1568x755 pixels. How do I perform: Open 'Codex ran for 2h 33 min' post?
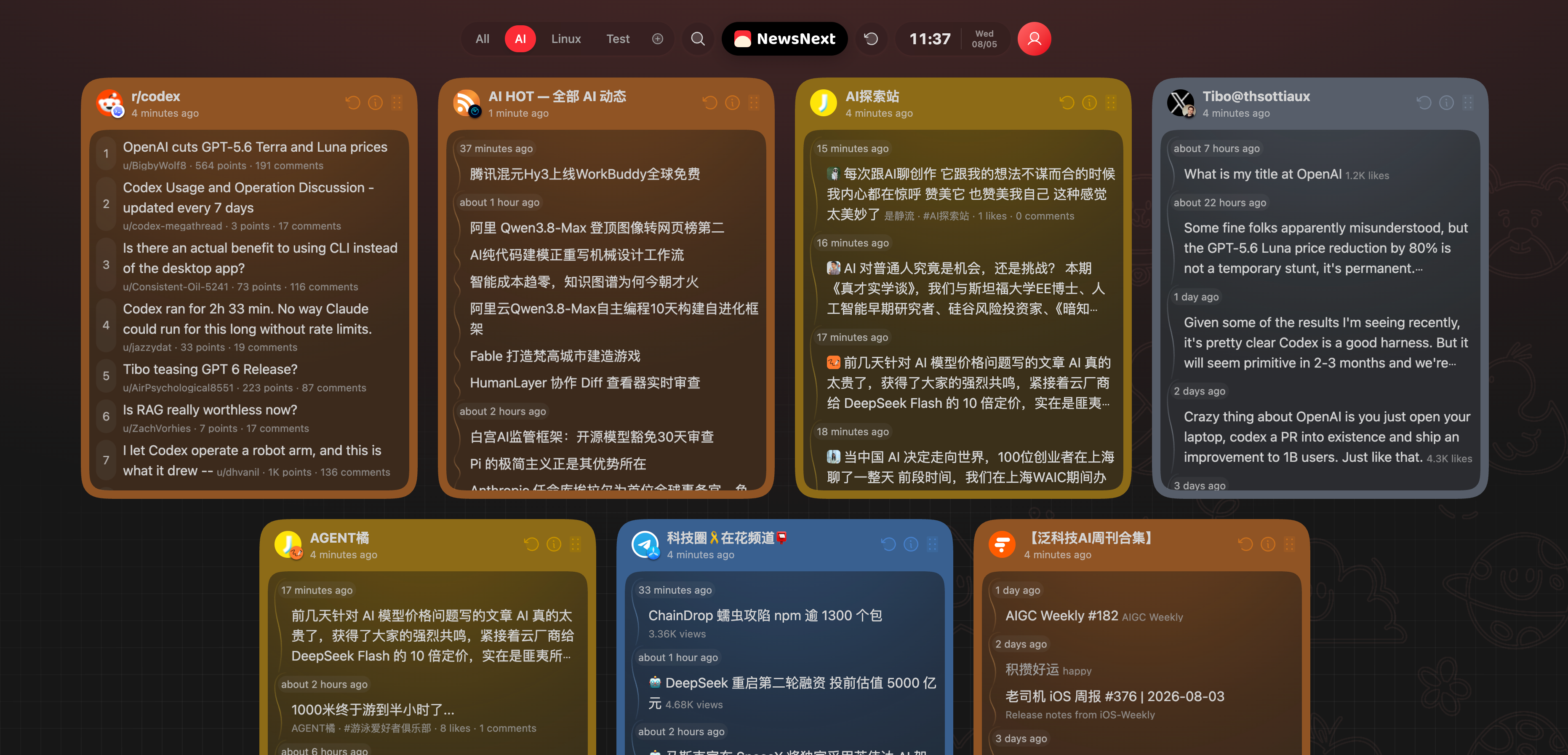[247, 319]
